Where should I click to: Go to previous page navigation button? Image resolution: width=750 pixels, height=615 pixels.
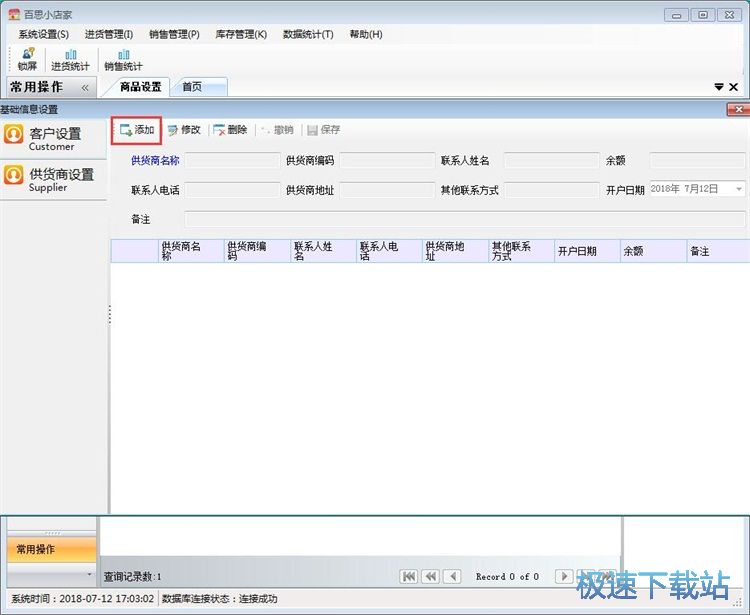430,577
